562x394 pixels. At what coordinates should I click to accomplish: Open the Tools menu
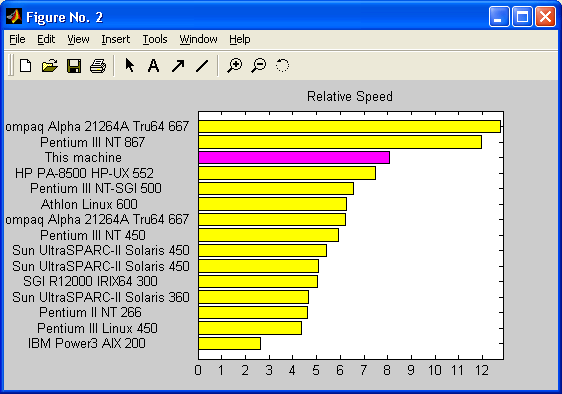point(155,39)
